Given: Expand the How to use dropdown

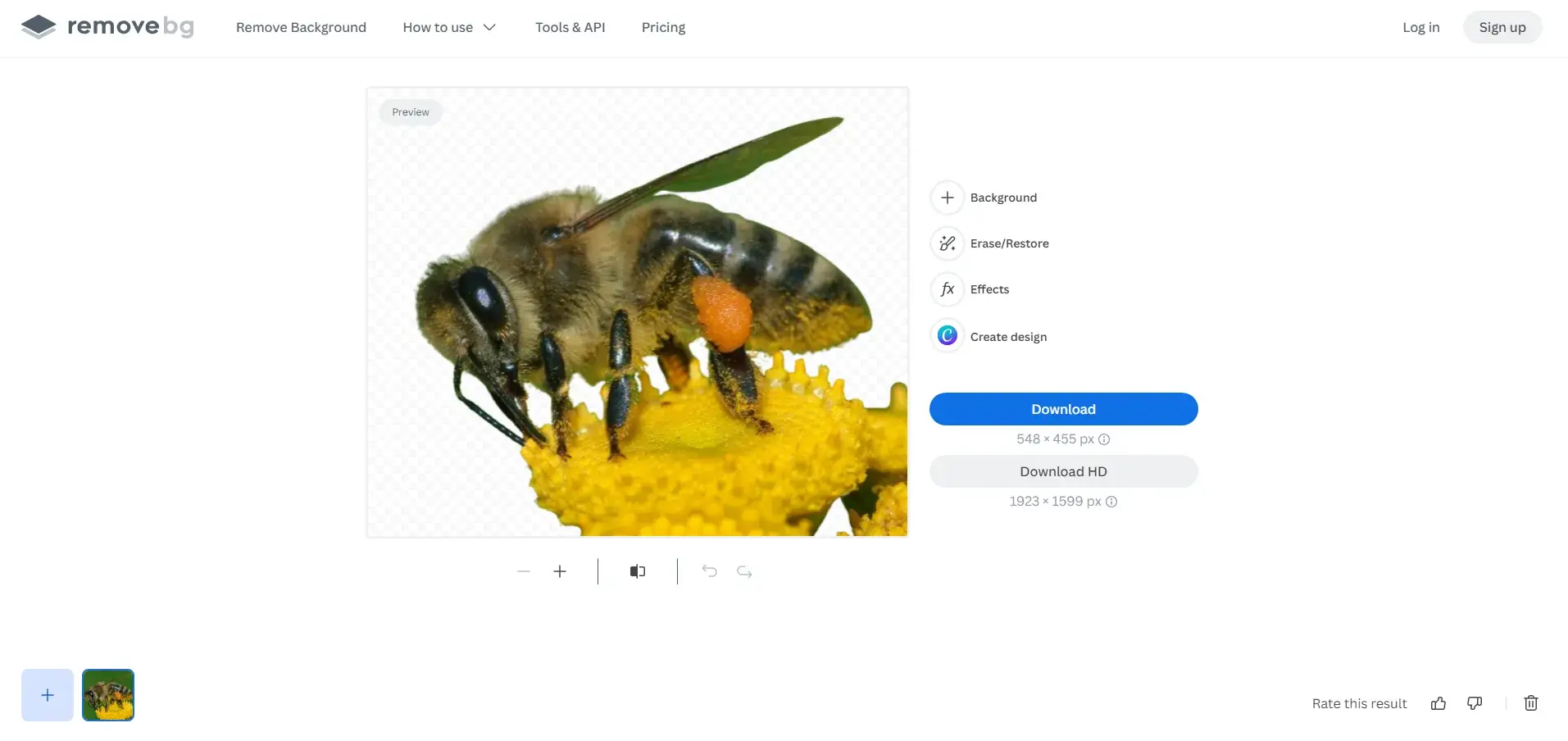Looking at the screenshot, I should pyautogui.click(x=449, y=27).
